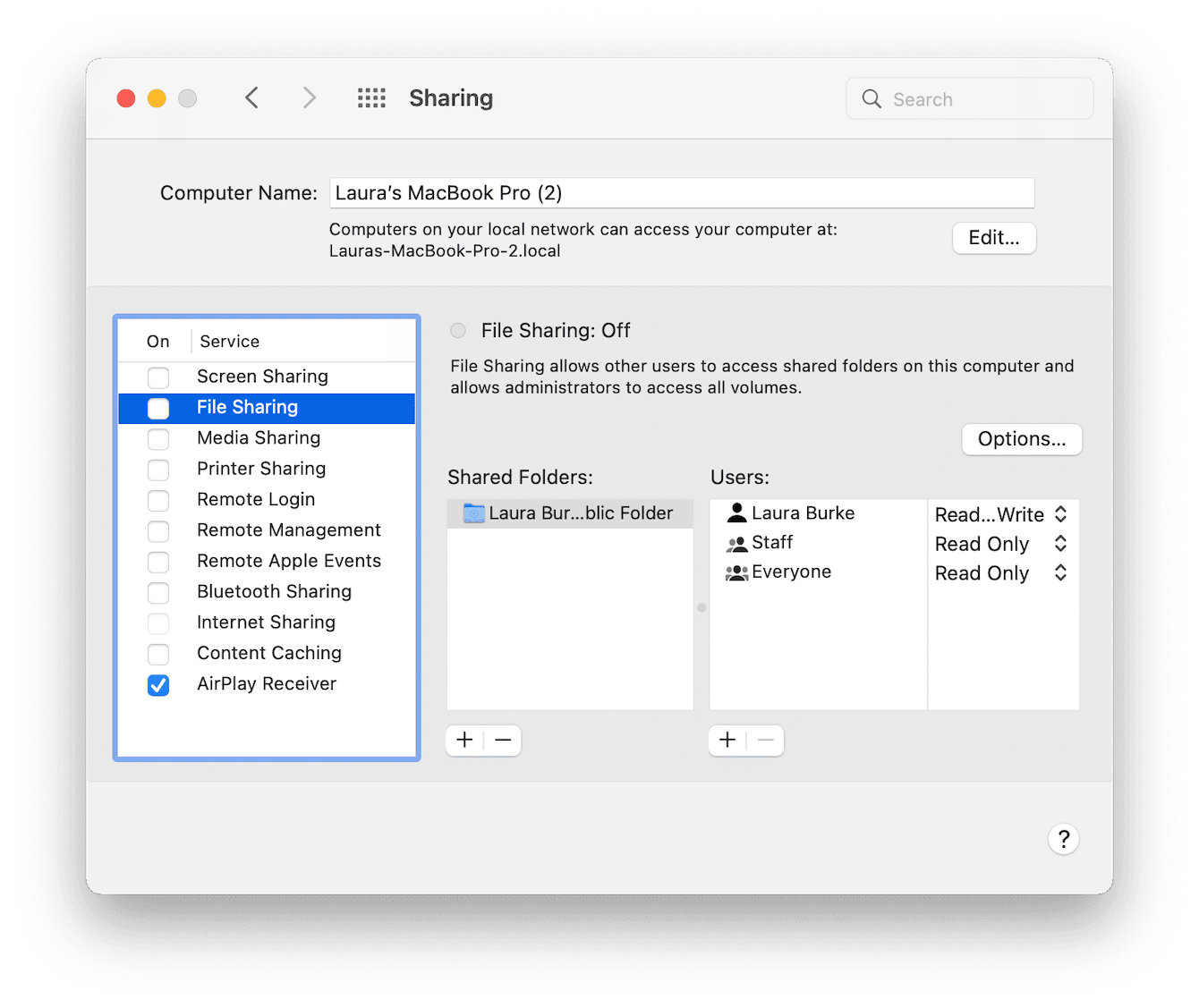Click the Computer Name text field
The height and width of the screenshot is (1008, 1199).
point(682,192)
